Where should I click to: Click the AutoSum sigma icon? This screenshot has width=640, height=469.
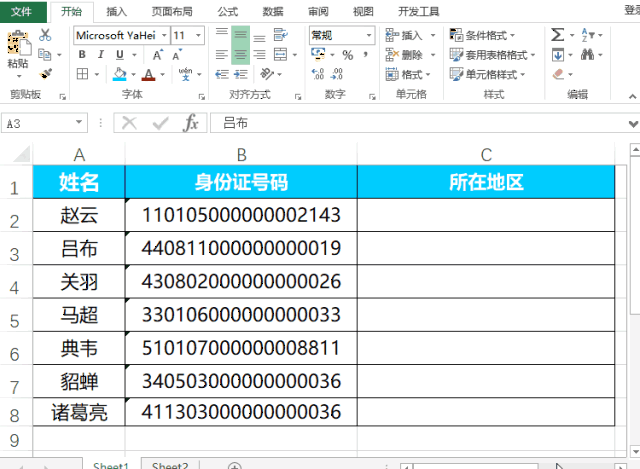click(558, 35)
